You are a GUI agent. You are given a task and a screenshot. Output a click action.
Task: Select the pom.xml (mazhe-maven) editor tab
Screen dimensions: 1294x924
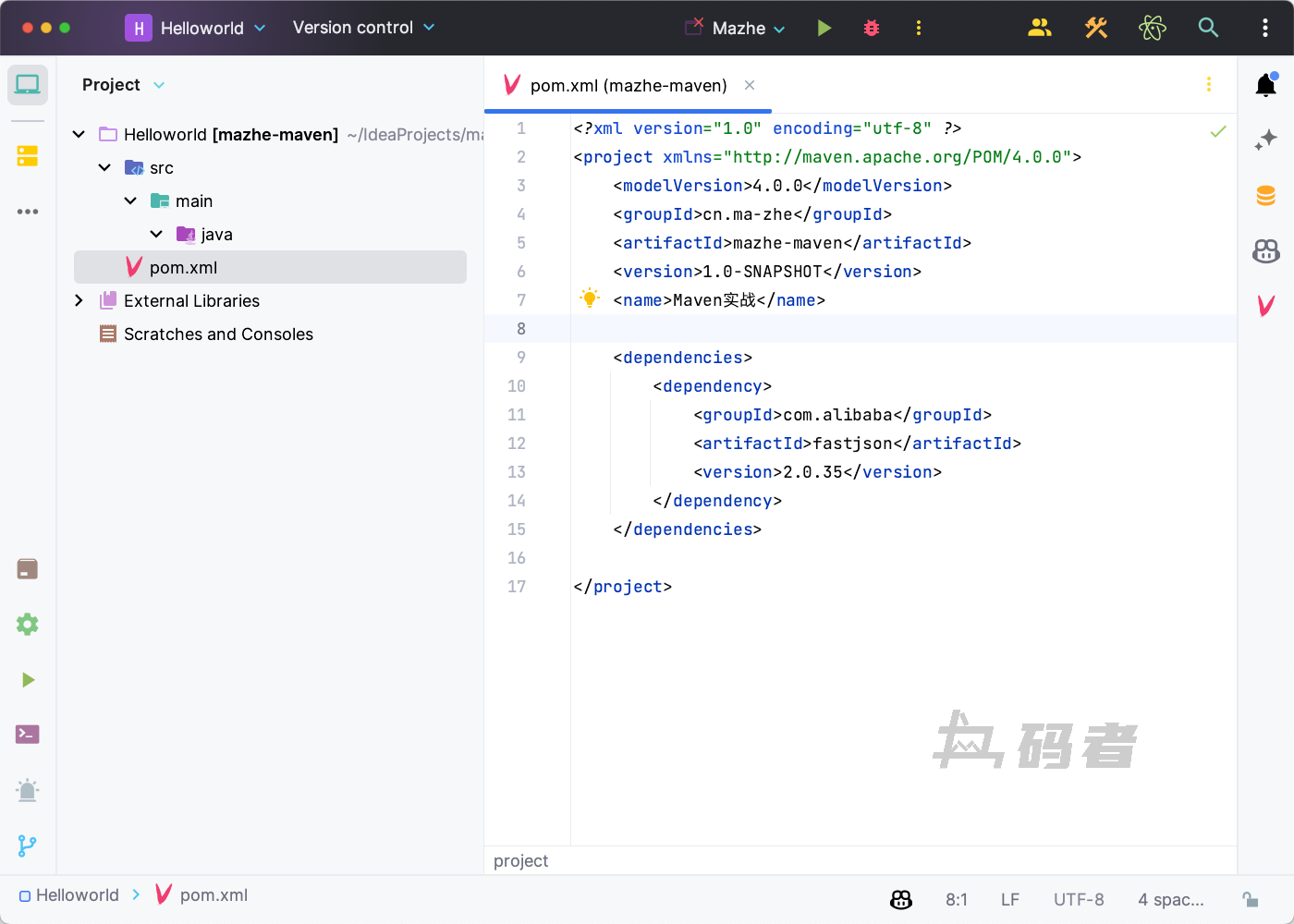coord(628,85)
